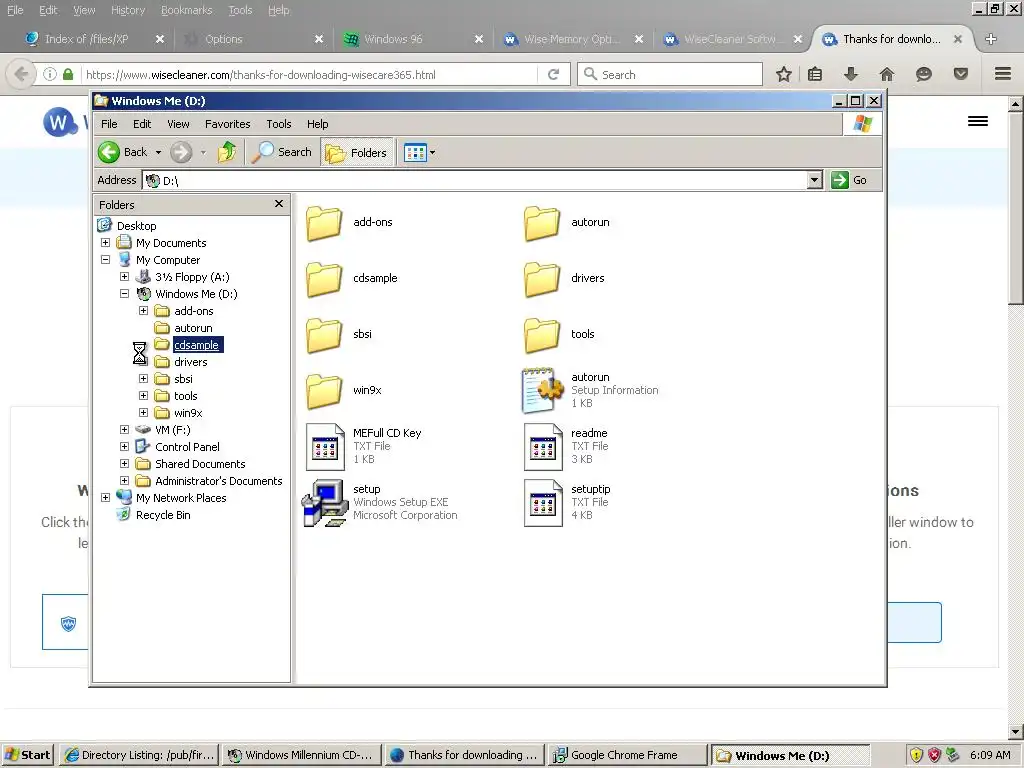The image size is (1024, 768).
Task: Select the tools folder icon
Action: (x=542, y=335)
